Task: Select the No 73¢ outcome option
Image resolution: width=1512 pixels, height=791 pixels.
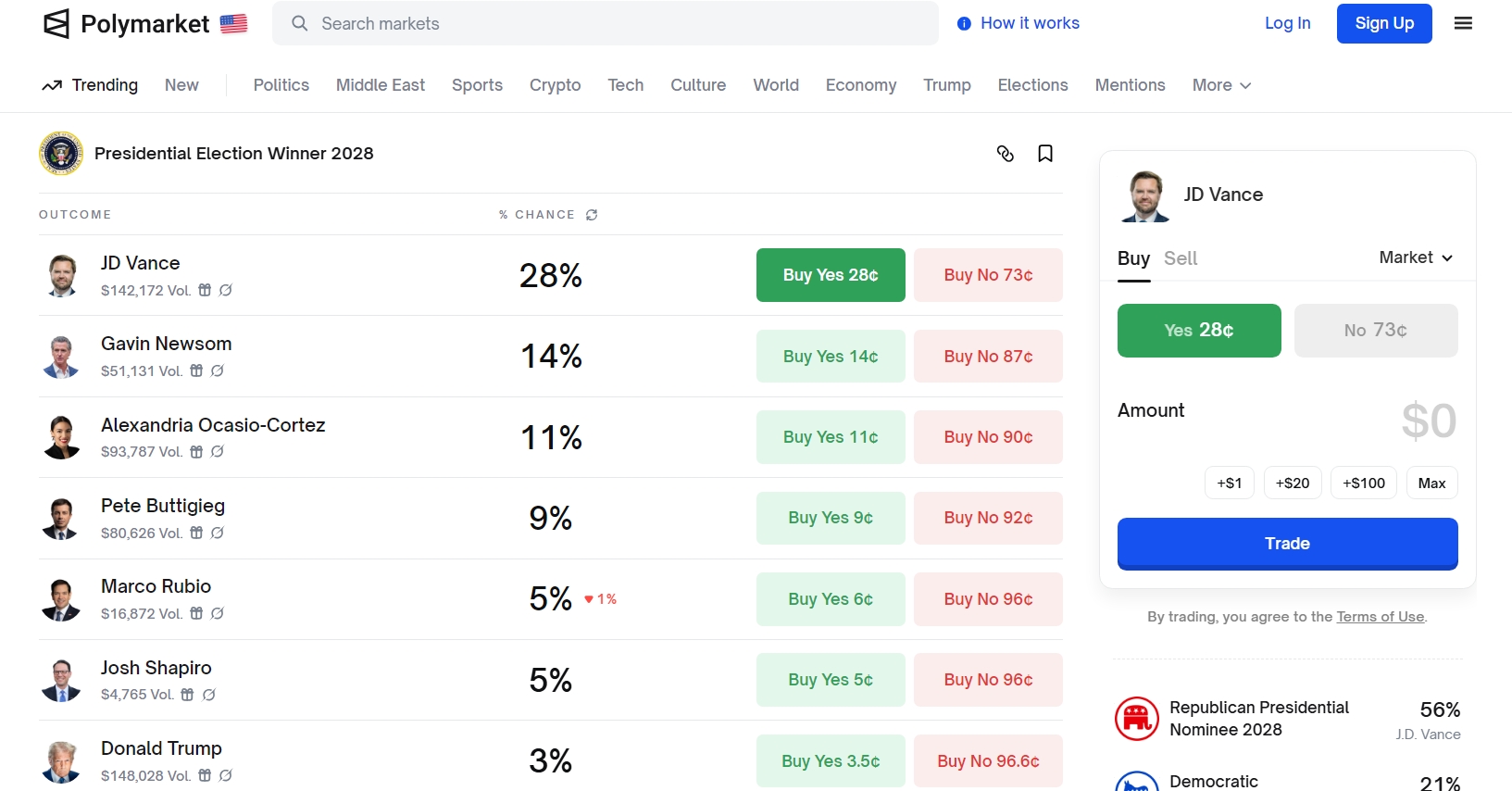Action: [1375, 331]
